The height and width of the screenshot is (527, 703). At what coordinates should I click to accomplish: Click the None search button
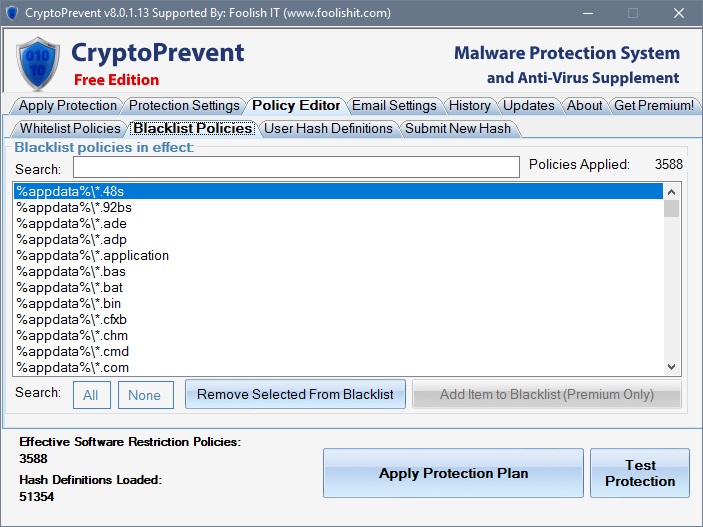tap(146, 395)
